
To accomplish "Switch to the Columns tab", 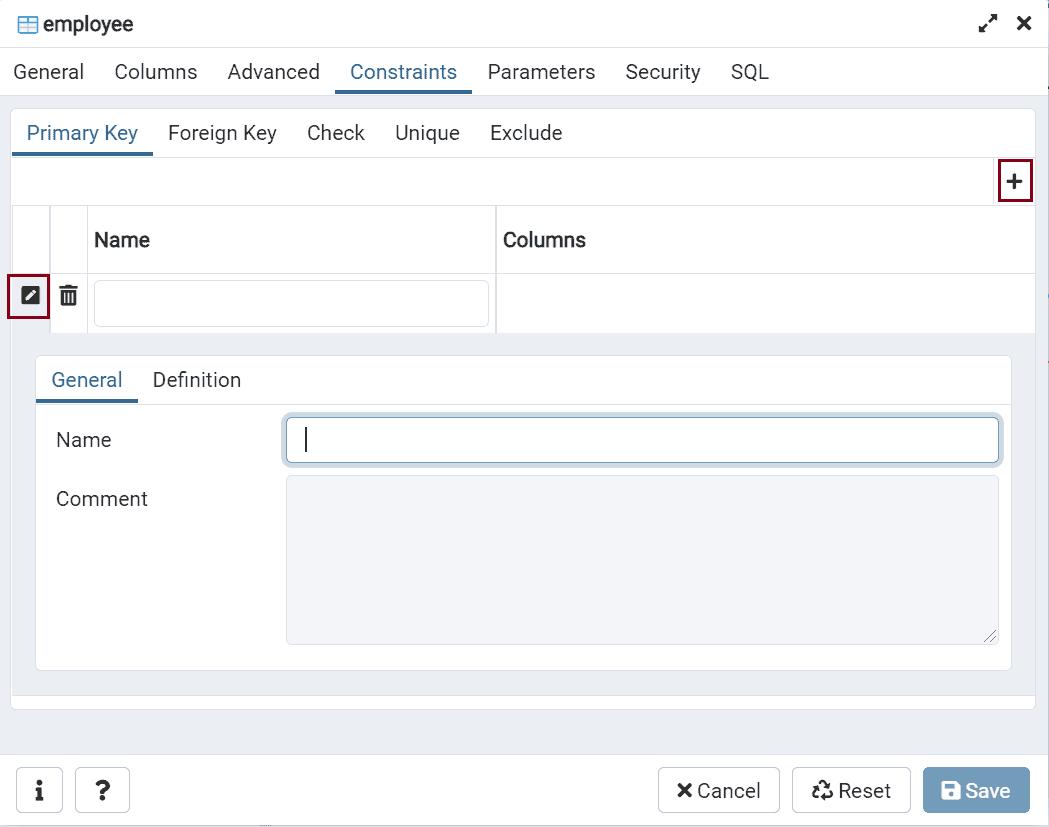I will click(156, 72).
